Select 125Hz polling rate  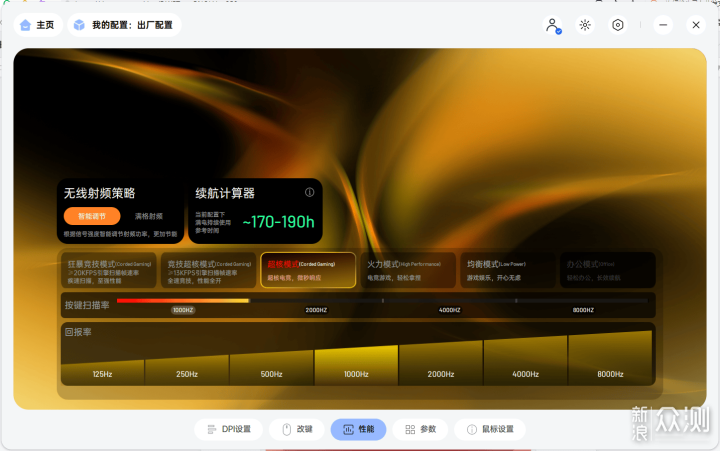(102, 372)
